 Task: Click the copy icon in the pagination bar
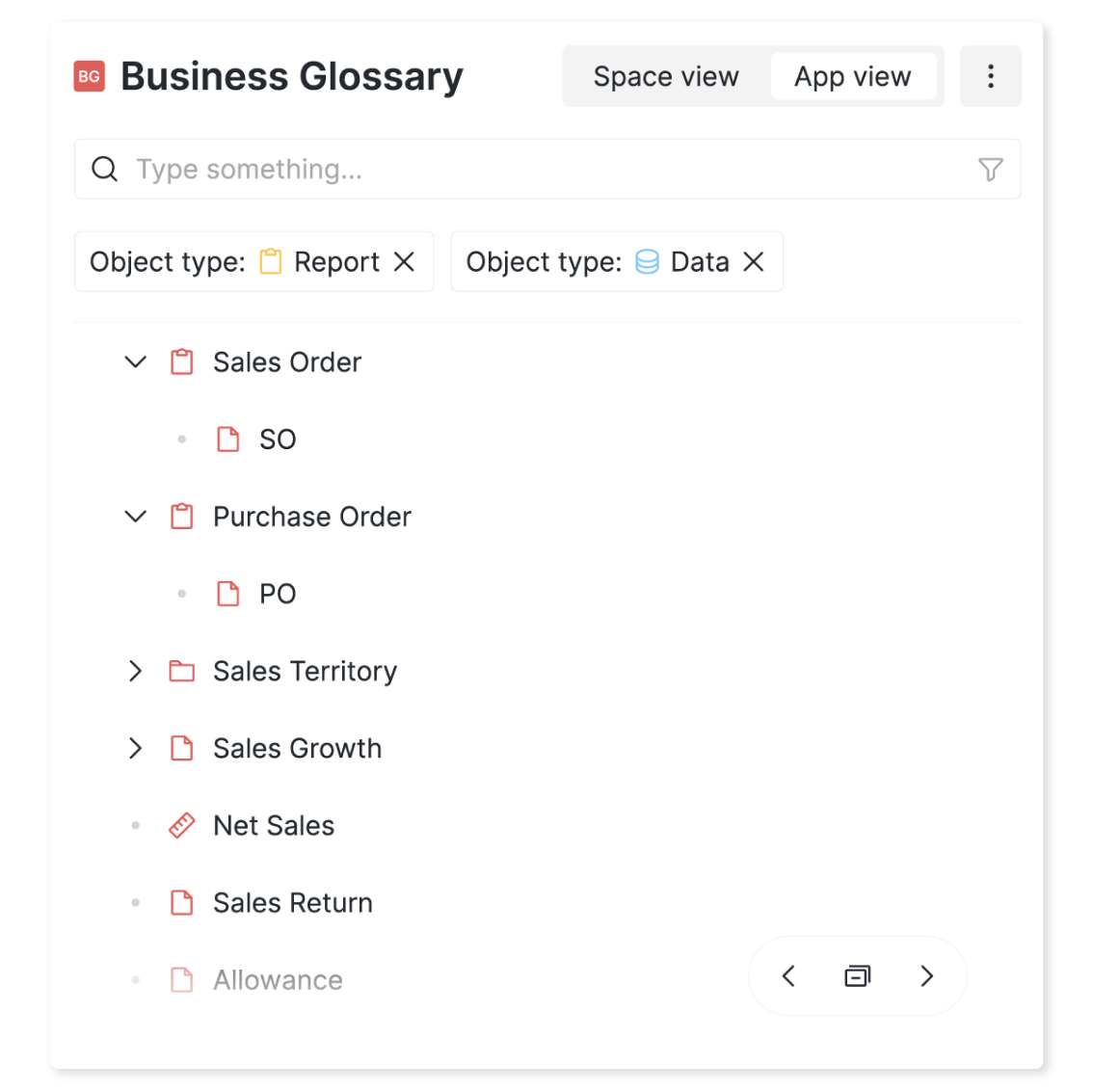coord(857,975)
